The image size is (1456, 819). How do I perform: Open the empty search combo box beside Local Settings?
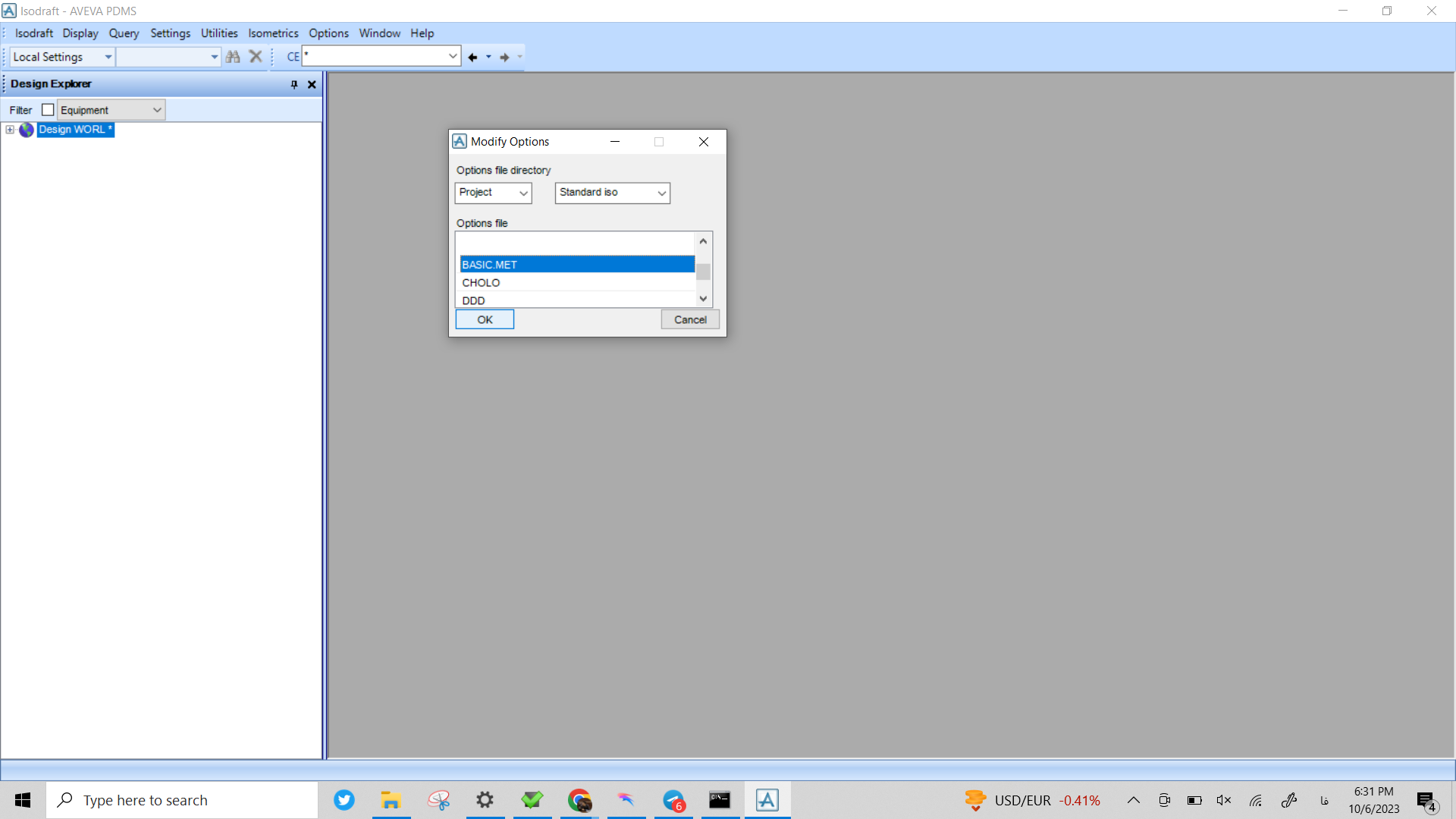(168, 57)
